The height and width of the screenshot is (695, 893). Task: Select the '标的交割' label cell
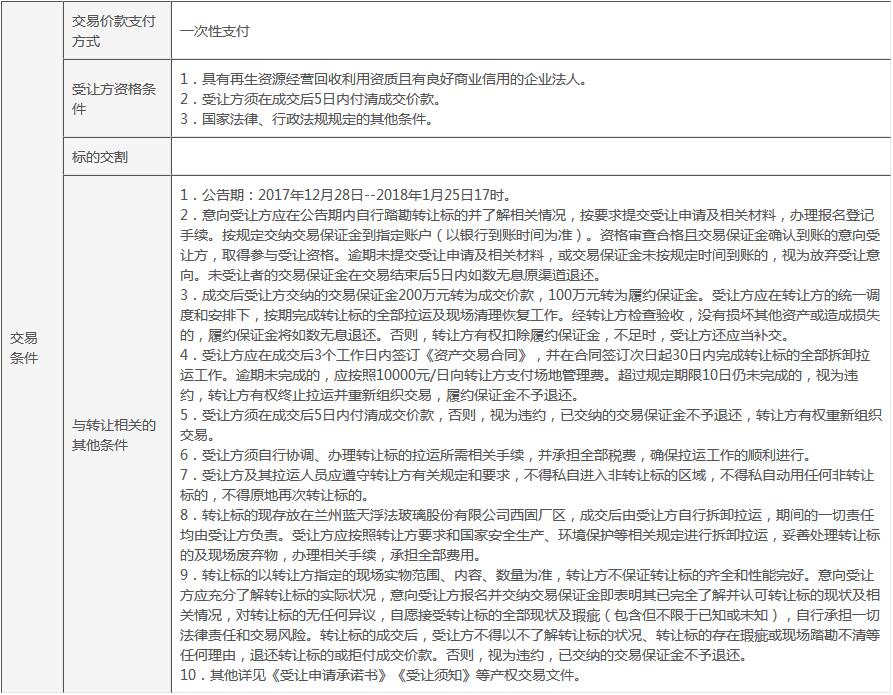click(100, 157)
